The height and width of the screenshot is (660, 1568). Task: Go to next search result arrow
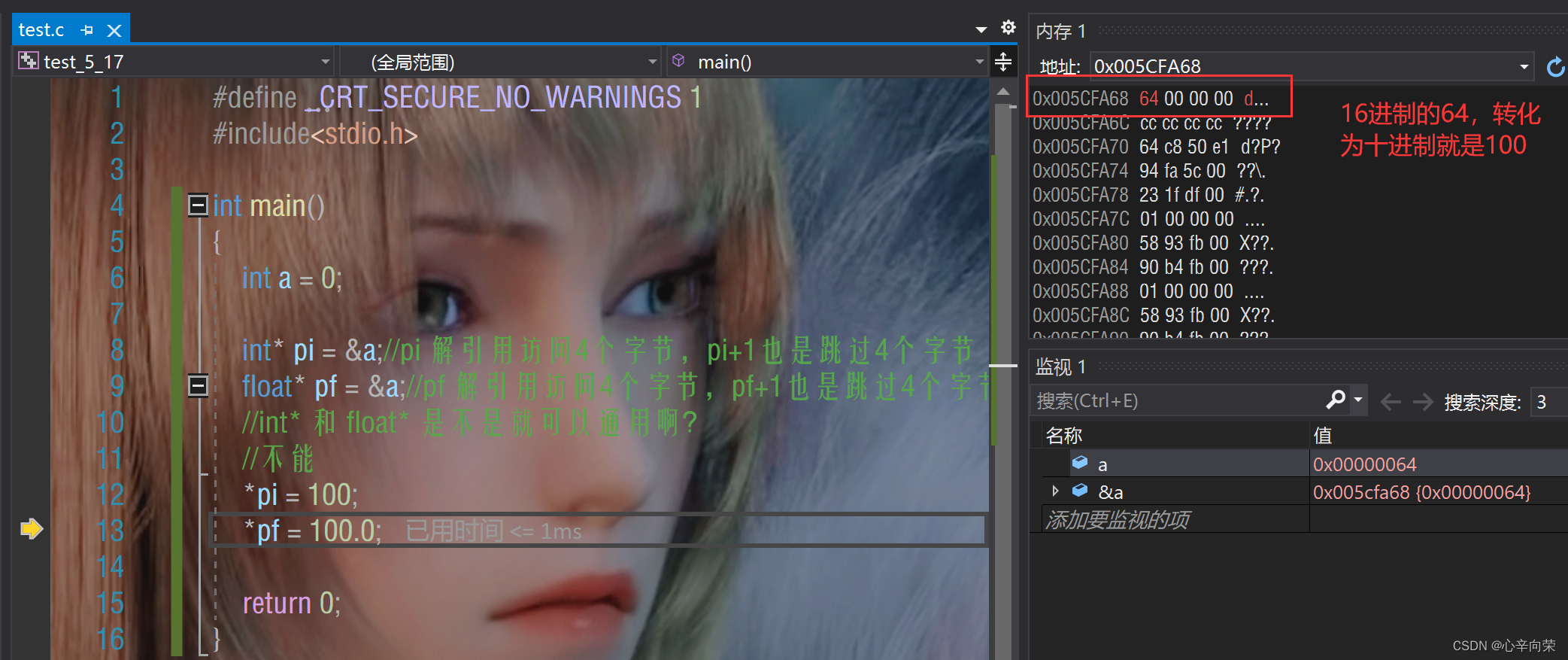[x=1423, y=402]
